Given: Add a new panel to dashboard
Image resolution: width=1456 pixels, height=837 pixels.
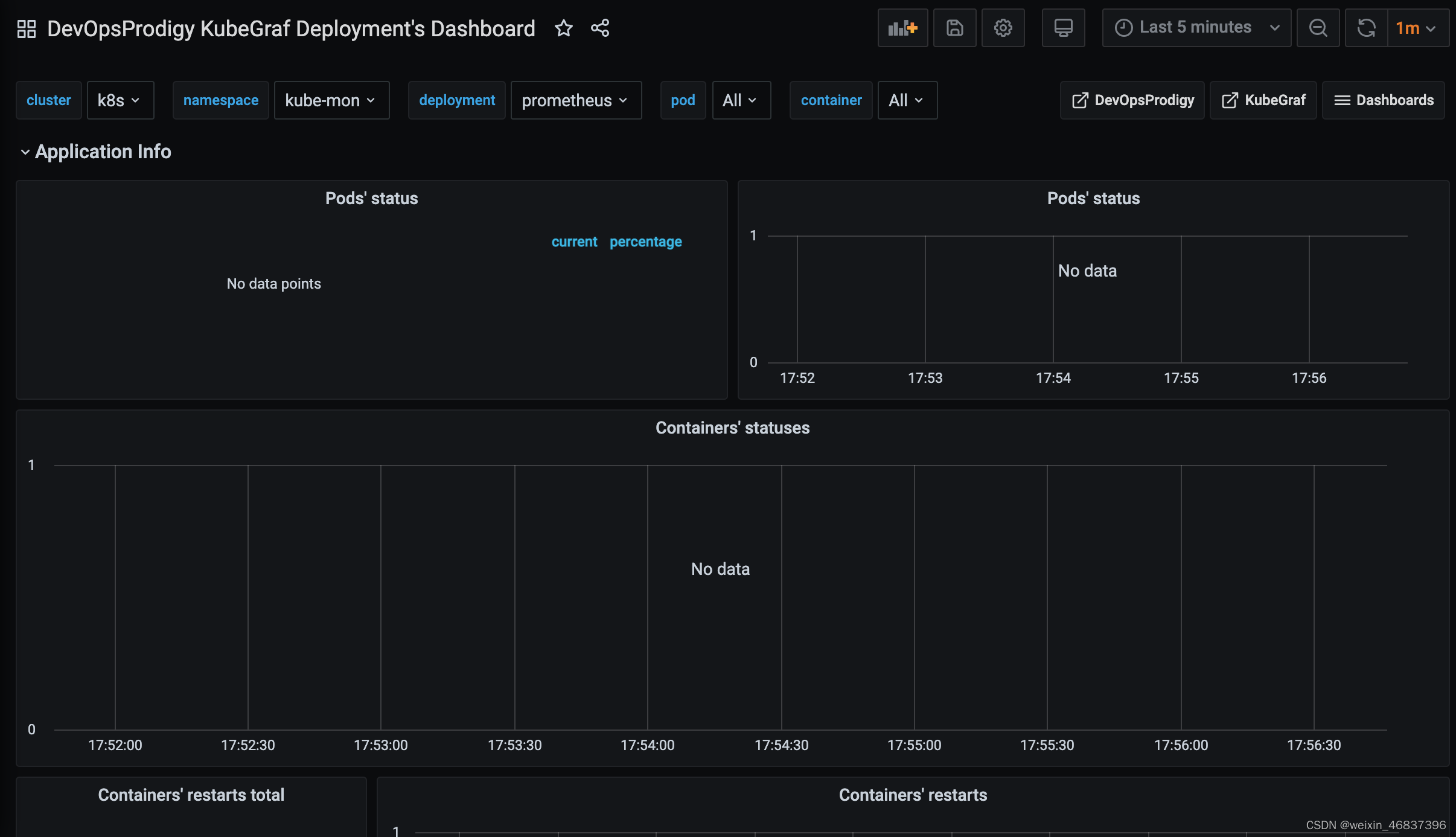Looking at the screenshot, I should pos(902,28).
